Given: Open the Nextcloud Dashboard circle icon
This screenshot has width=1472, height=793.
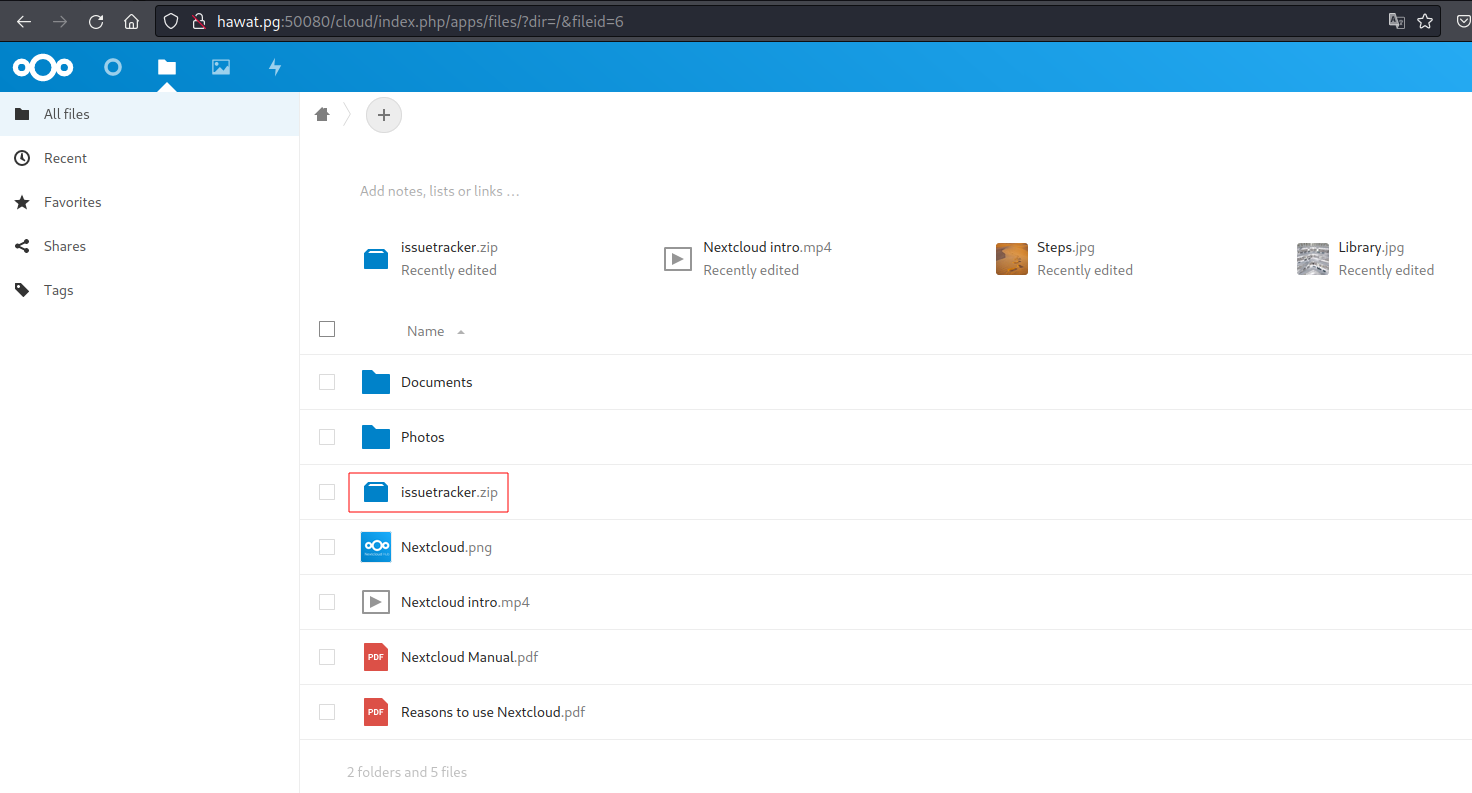Looking at the screenshot, I should 113,67.
